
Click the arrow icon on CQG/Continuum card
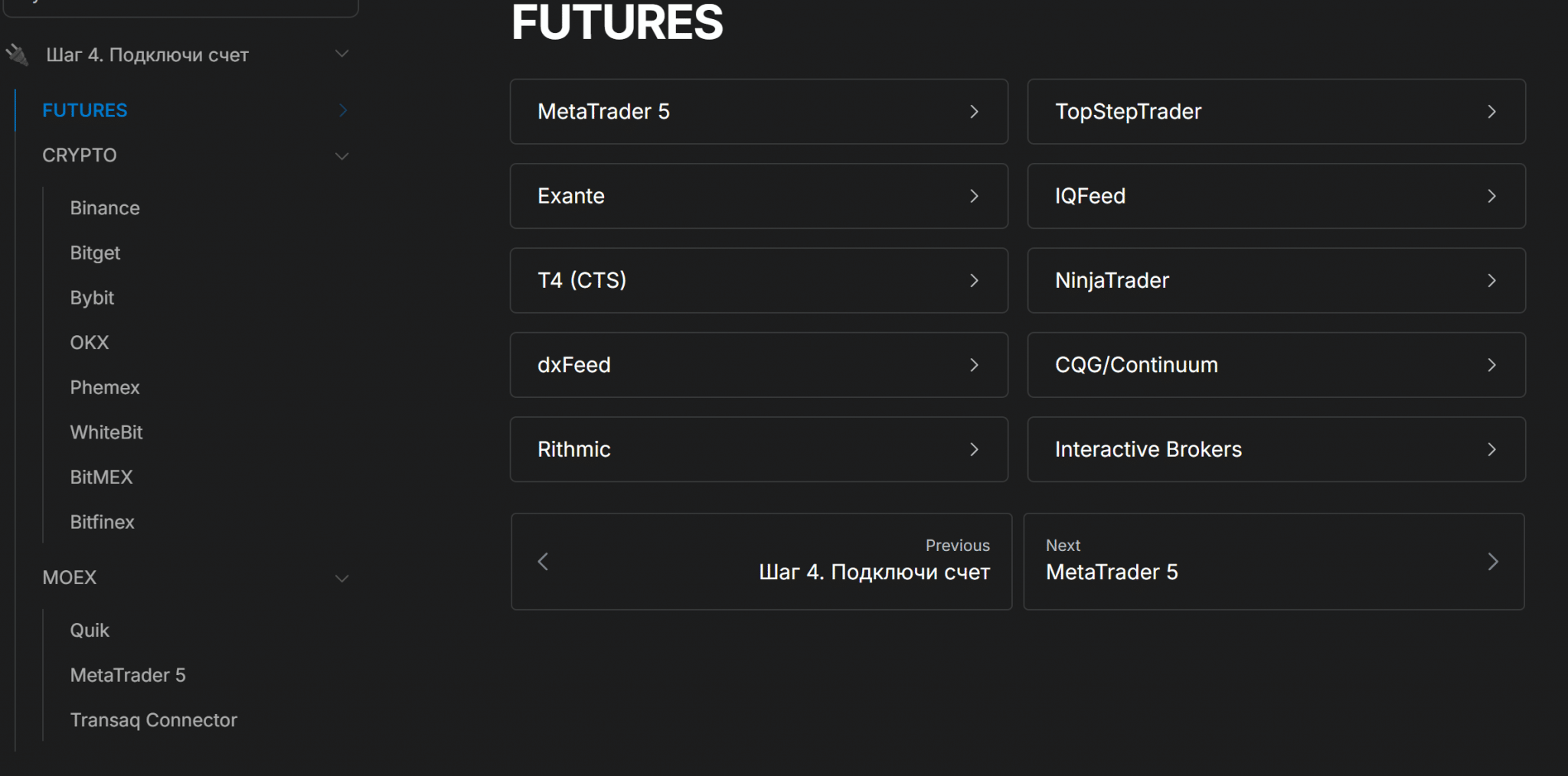(x=1491, y=365)
